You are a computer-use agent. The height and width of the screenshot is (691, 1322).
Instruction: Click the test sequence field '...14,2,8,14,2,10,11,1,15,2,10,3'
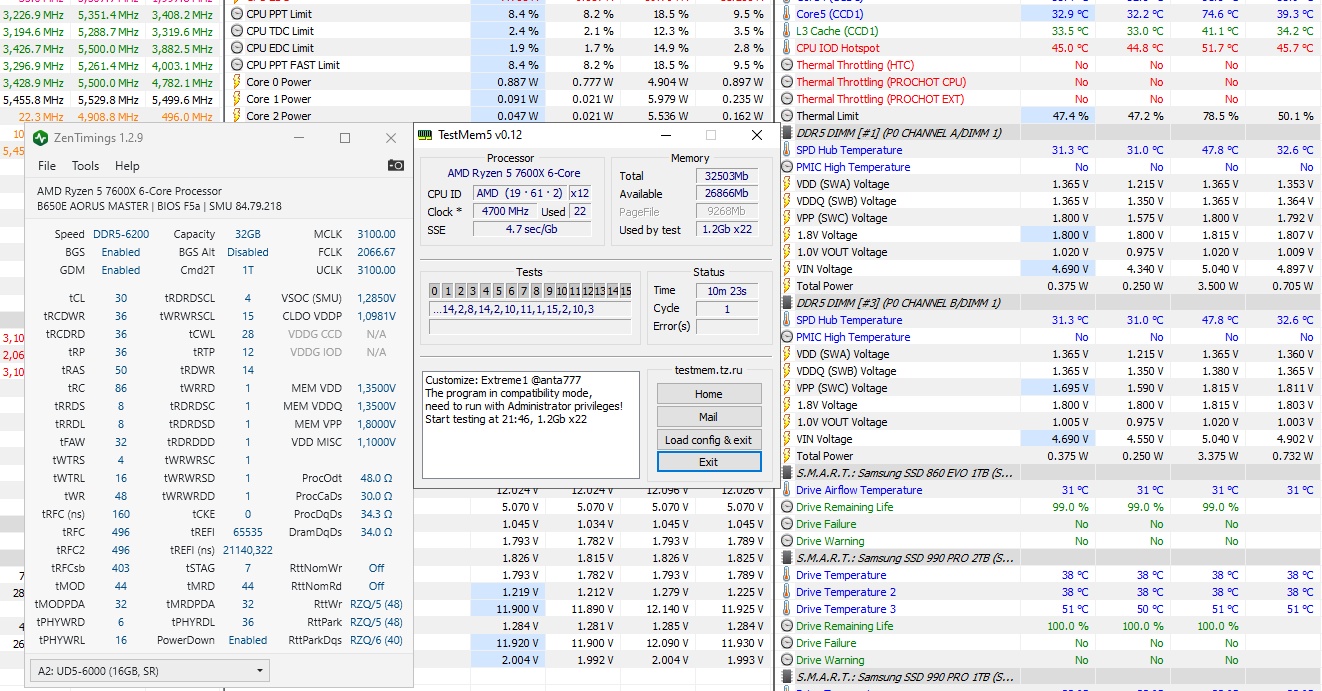[530, 309]
